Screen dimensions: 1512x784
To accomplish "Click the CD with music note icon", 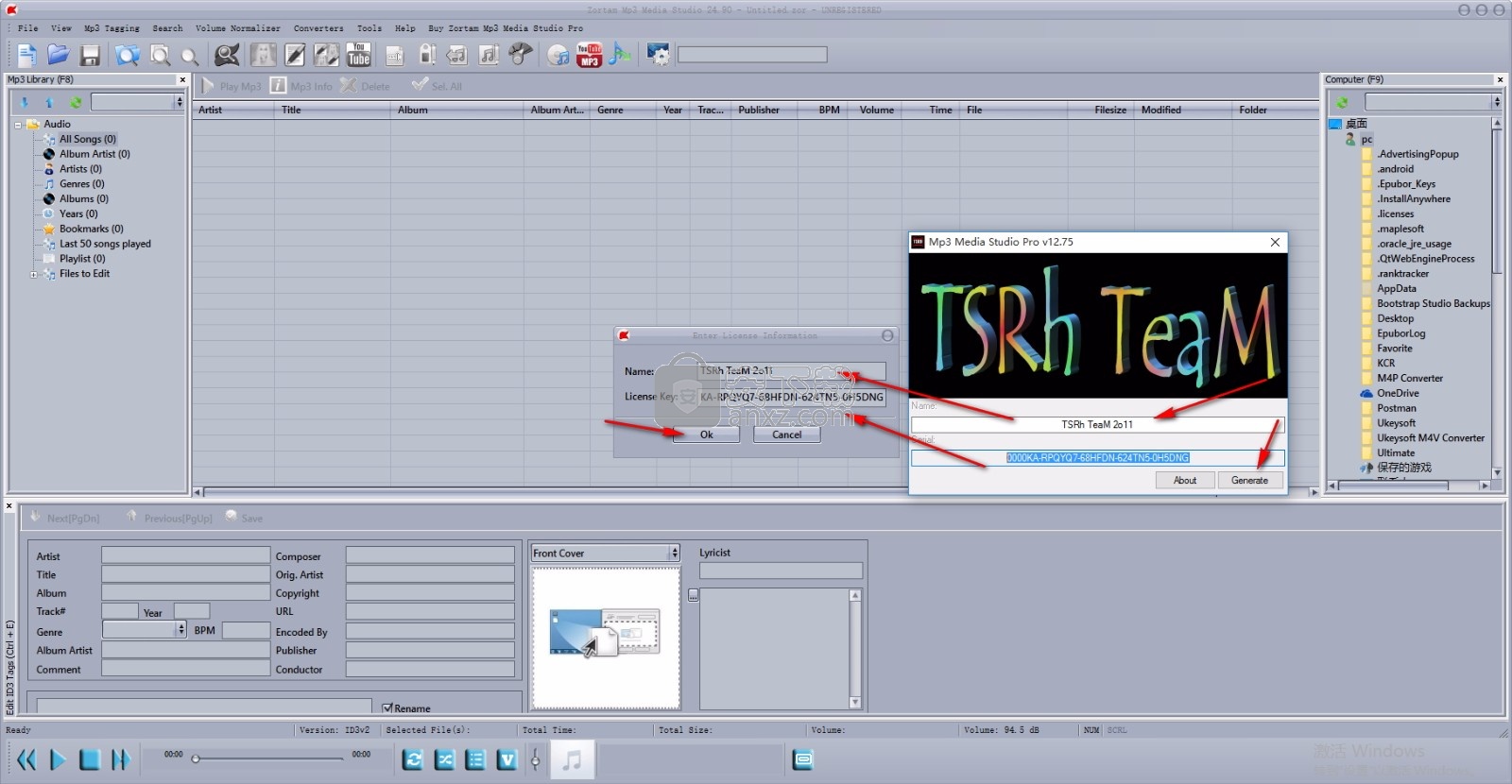I will (558, 55).
